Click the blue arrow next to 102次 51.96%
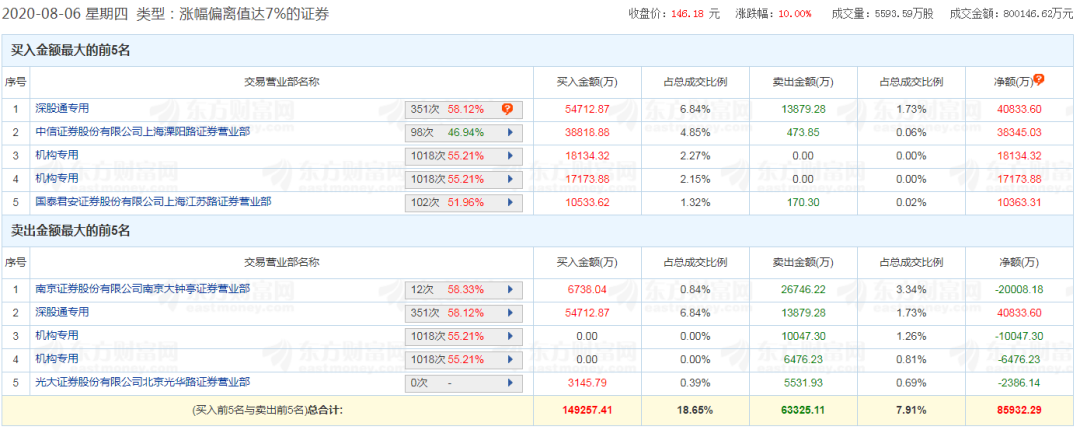Viewport: 1080px width, 430px height. click(x=510, y=202)
